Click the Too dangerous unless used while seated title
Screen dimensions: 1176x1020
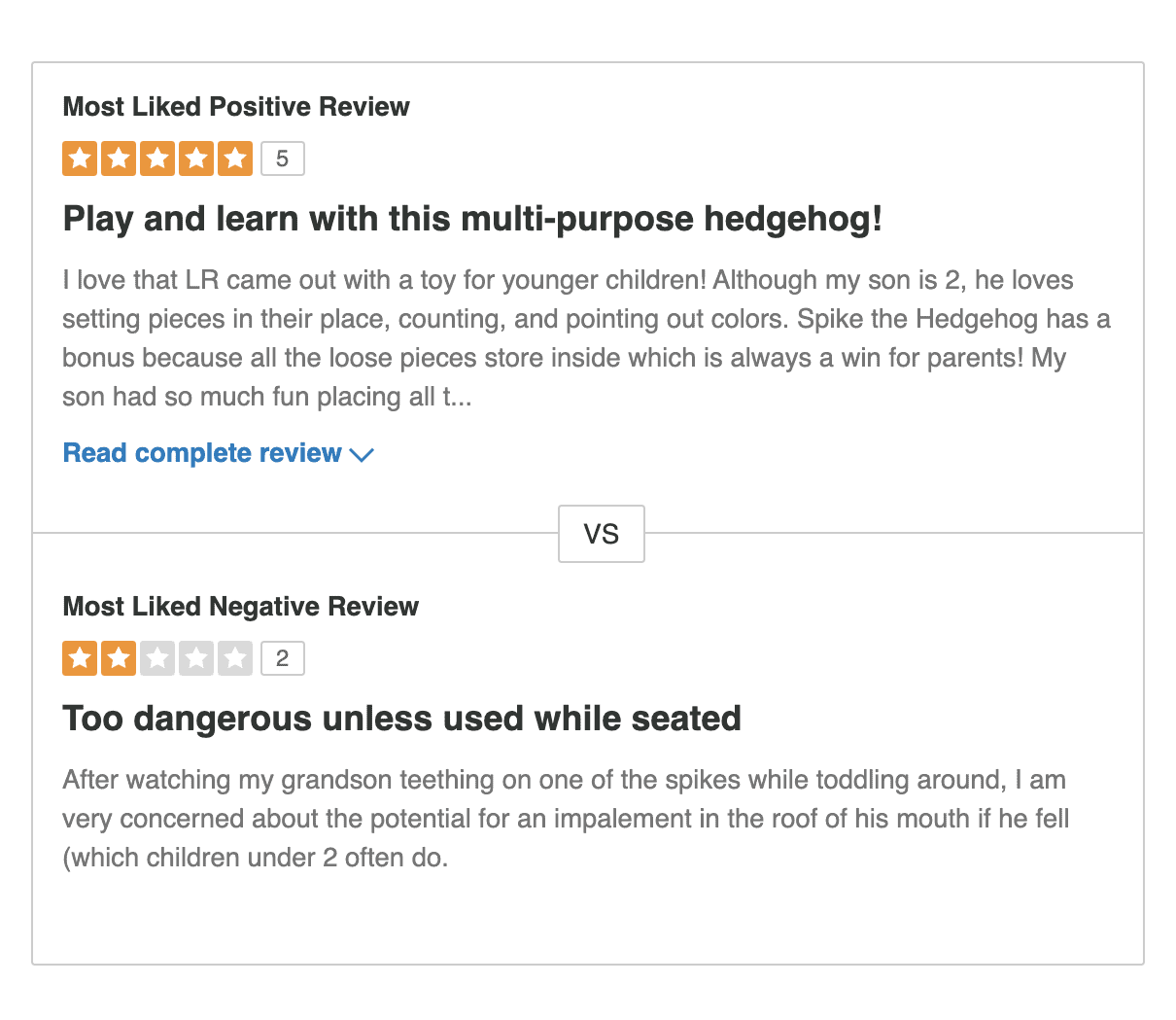[401, 719]
